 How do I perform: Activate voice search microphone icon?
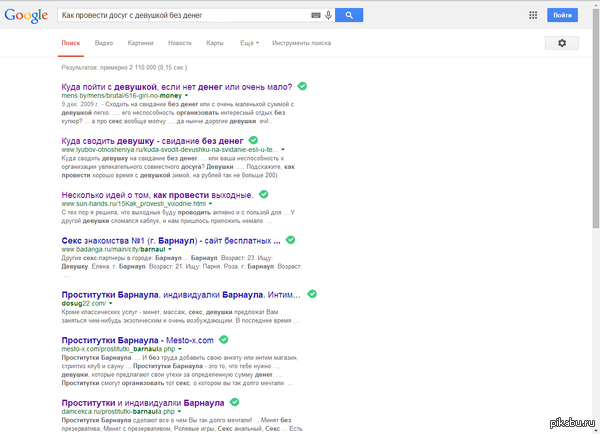pos(328,15)
